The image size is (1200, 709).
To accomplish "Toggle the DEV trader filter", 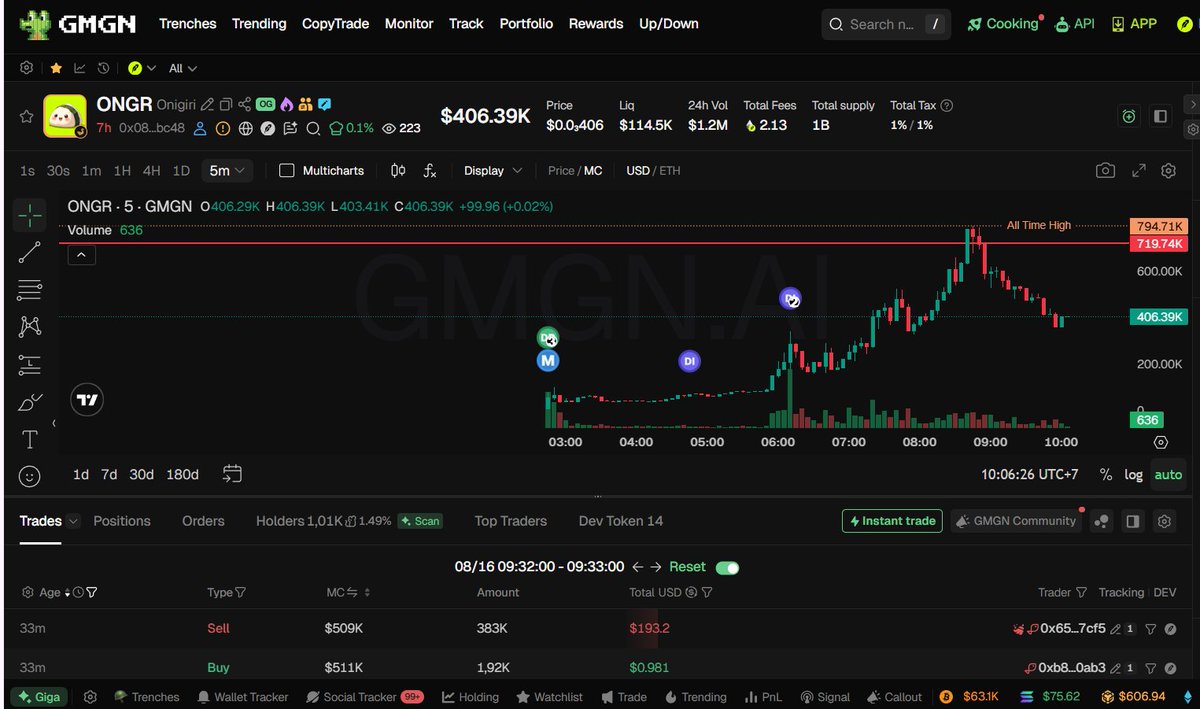I will [x=1165, y=592].
